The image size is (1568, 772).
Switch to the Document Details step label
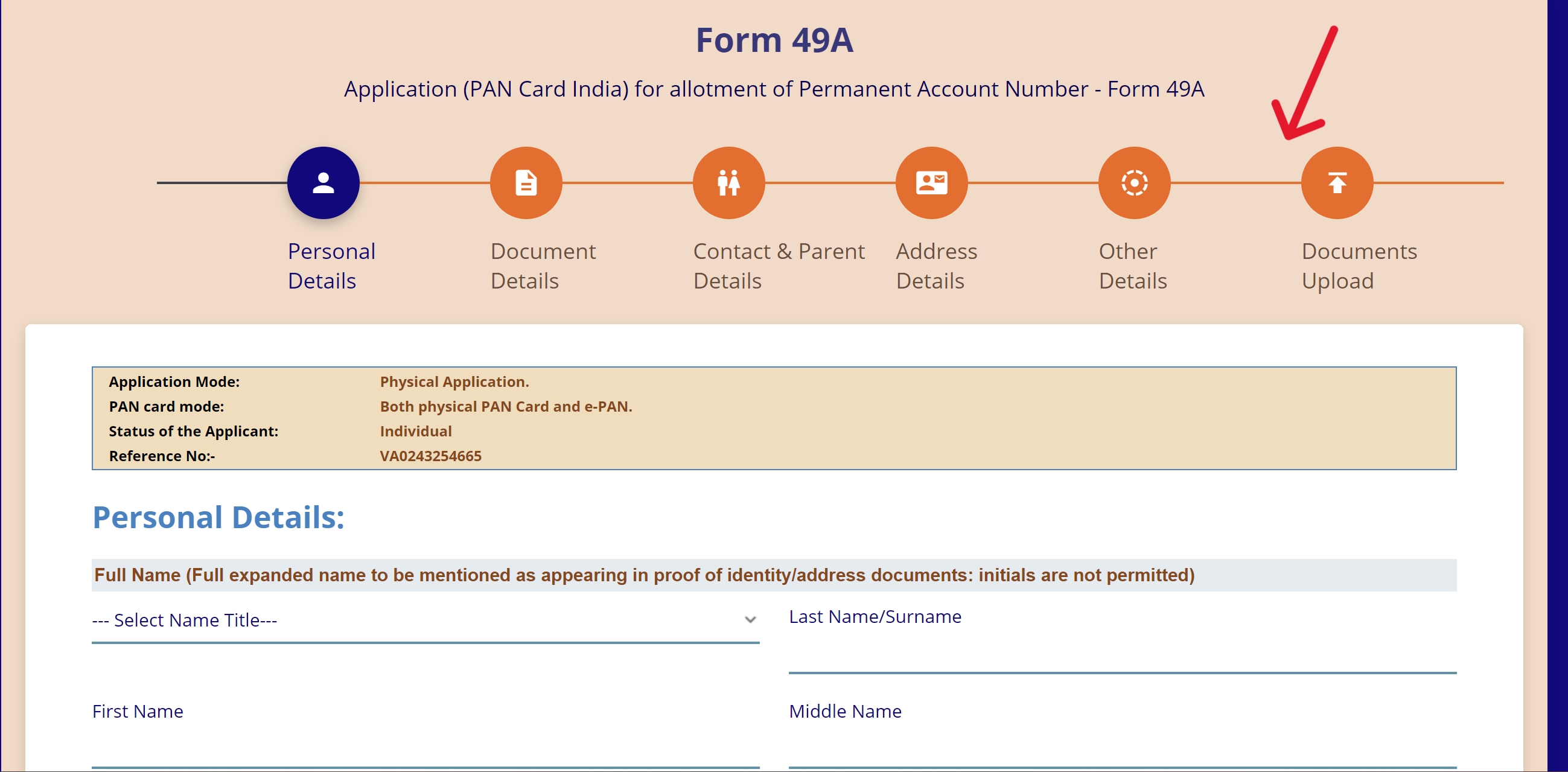[x=543, y=266]
